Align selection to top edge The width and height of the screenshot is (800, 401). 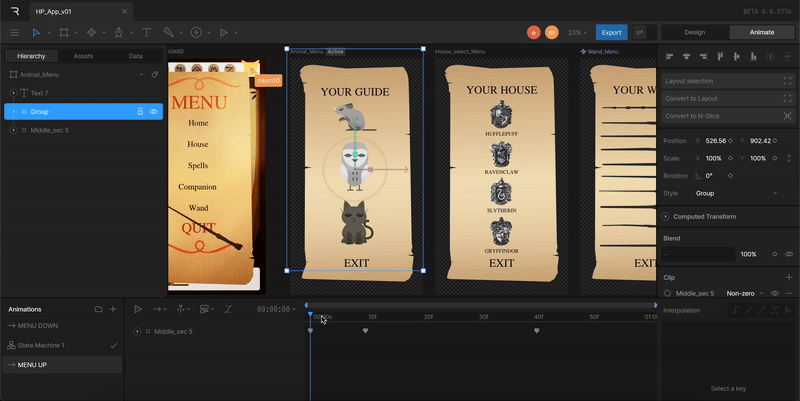click(720, 56)
